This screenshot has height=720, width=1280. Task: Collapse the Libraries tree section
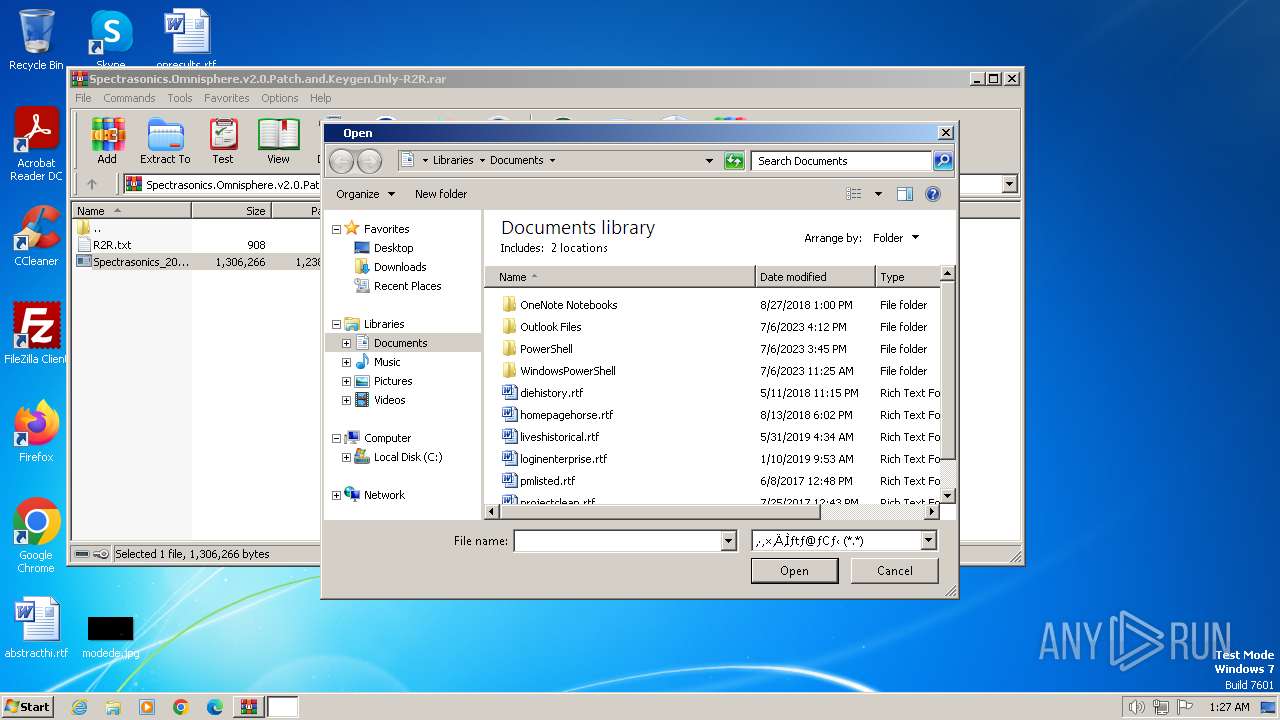pos(337,324)
